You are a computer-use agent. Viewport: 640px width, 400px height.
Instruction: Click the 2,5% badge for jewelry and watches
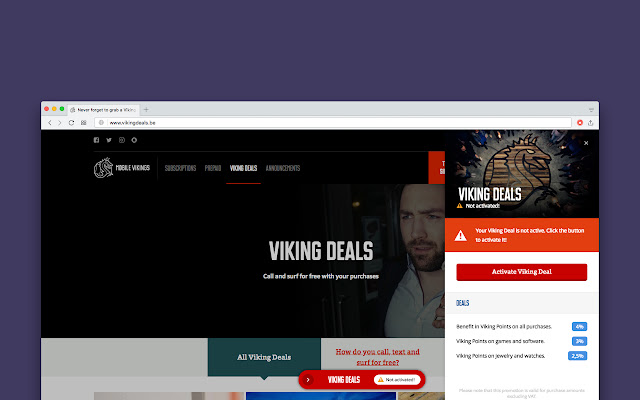point(578,356)
